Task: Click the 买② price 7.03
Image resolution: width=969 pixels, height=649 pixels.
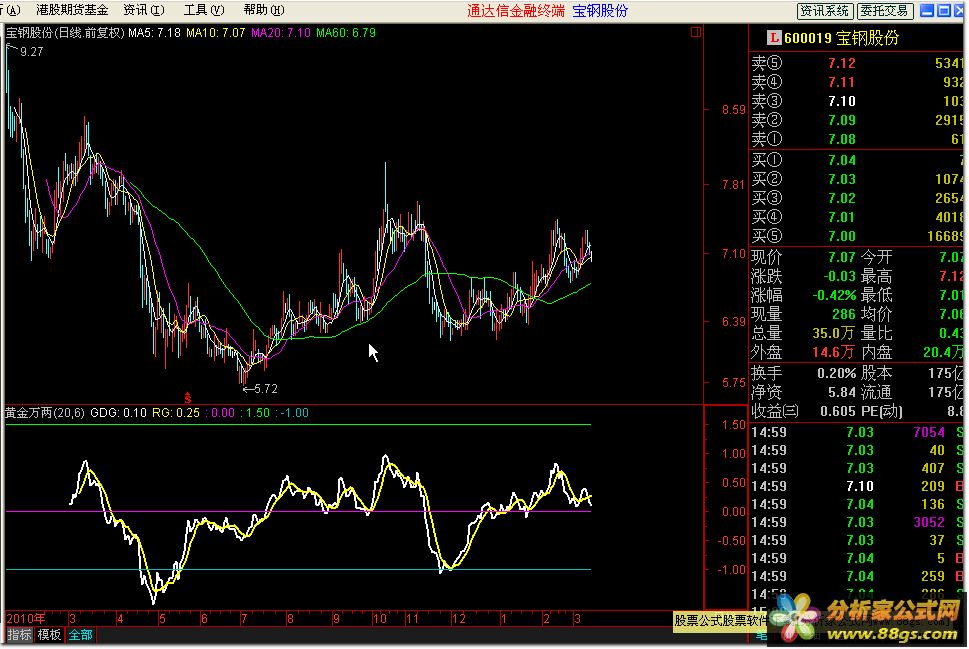Action: tap(842, 179)
